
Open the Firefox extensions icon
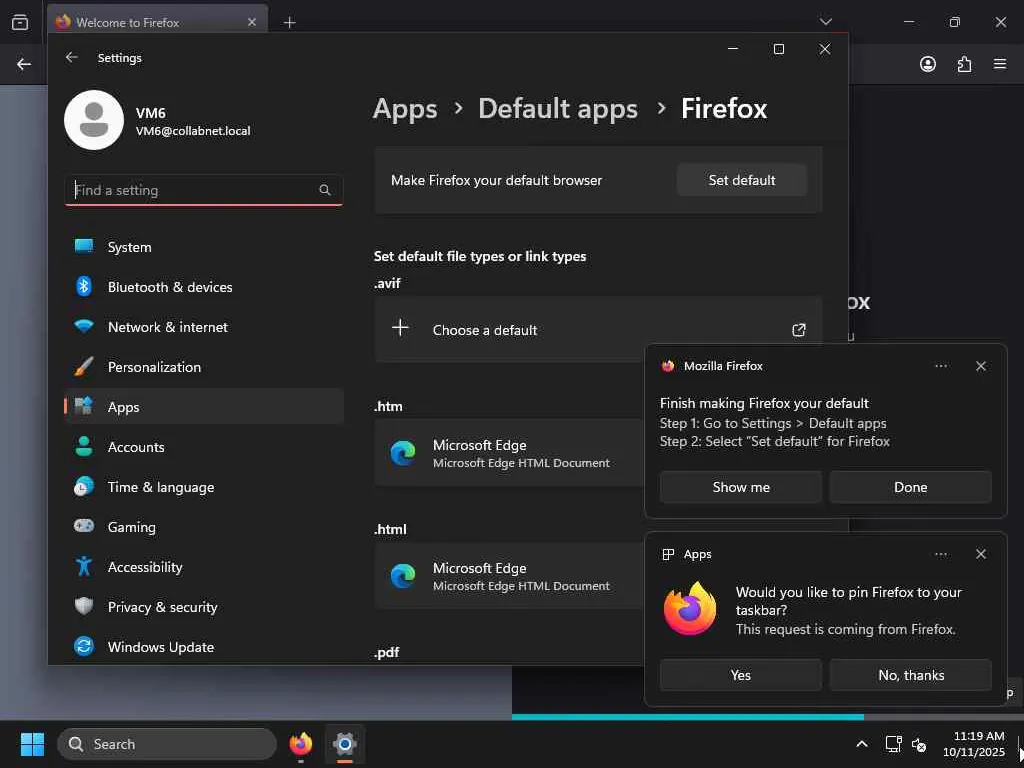pyautogui.click(x=964, y=64)
